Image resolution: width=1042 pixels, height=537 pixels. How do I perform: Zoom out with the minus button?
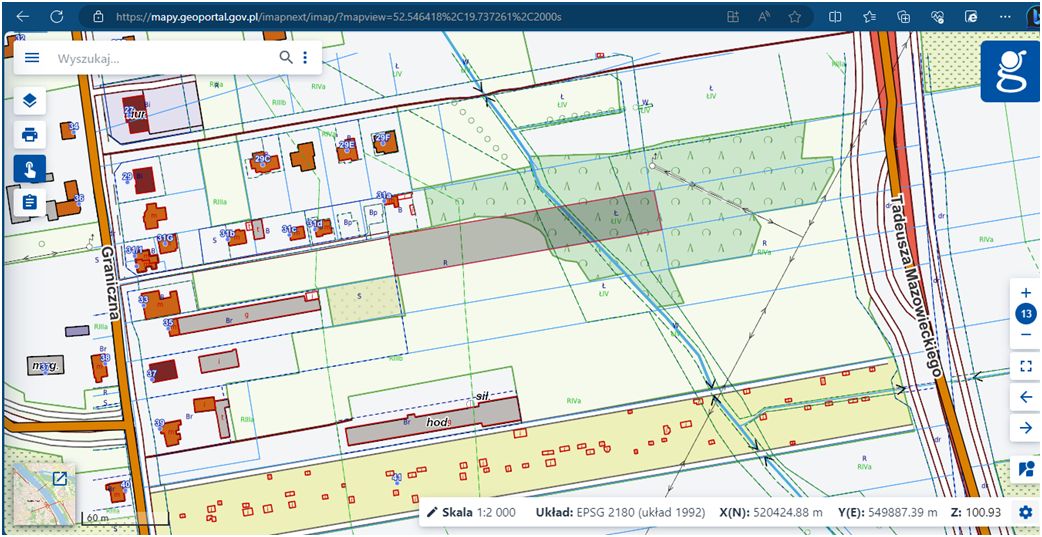point(1025,334)
